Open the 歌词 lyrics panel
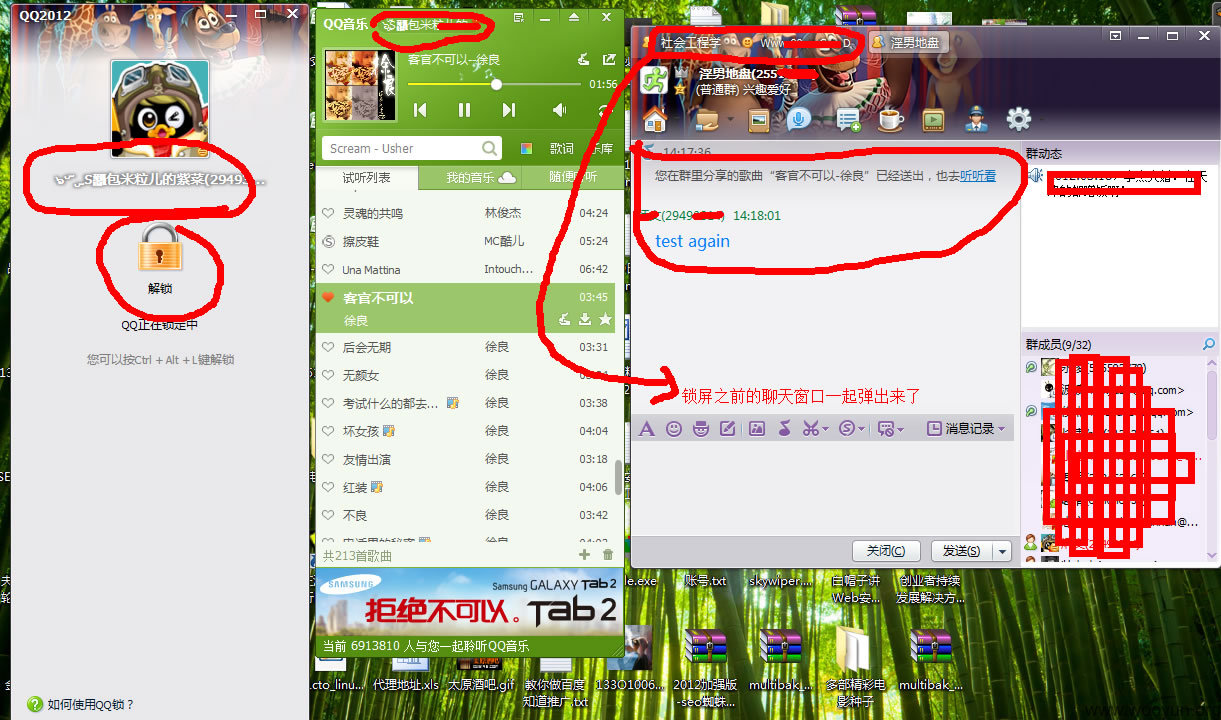 (x=562, y=148)
